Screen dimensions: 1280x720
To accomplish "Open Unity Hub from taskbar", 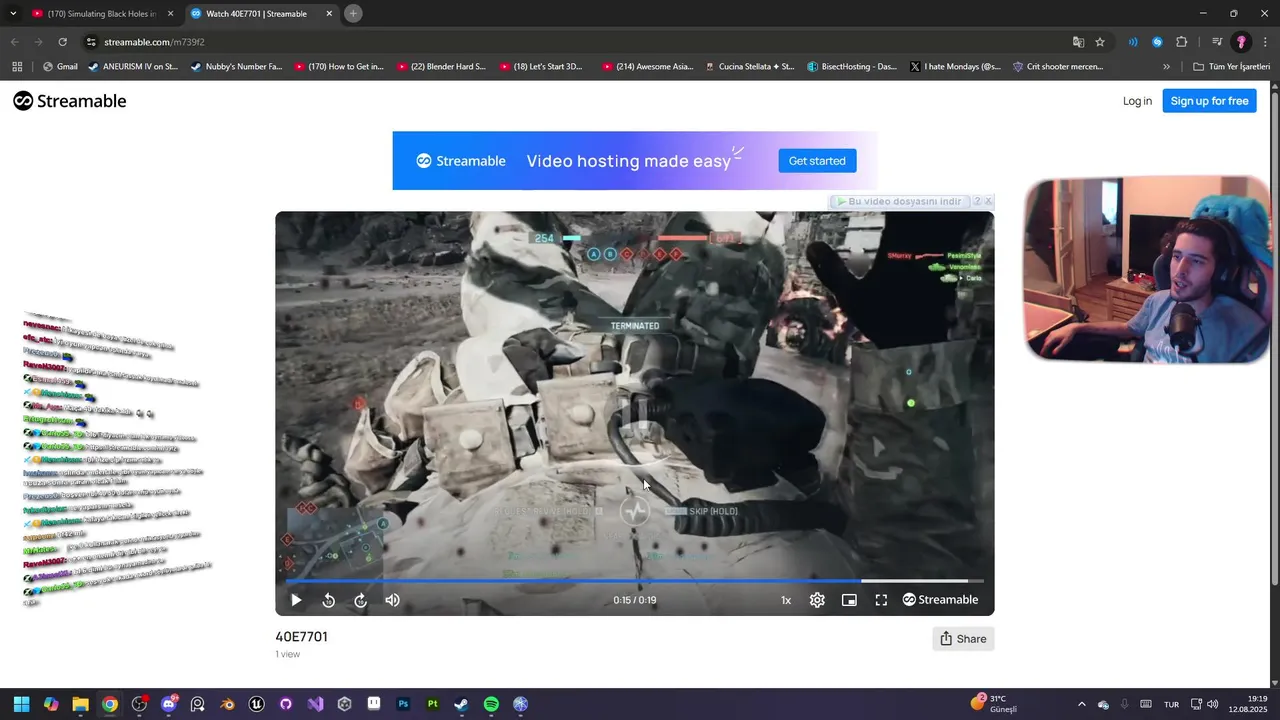I will coord(344,704).
